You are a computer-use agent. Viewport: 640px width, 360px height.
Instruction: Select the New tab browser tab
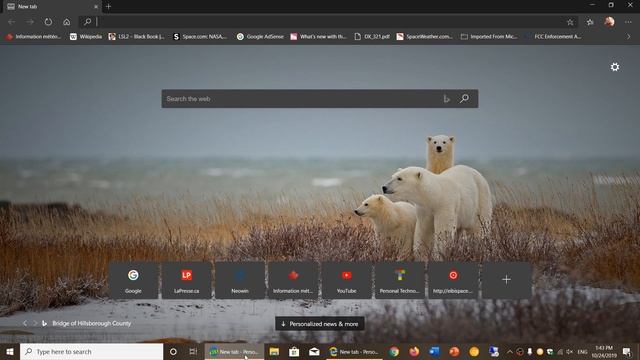coord(51,7)
